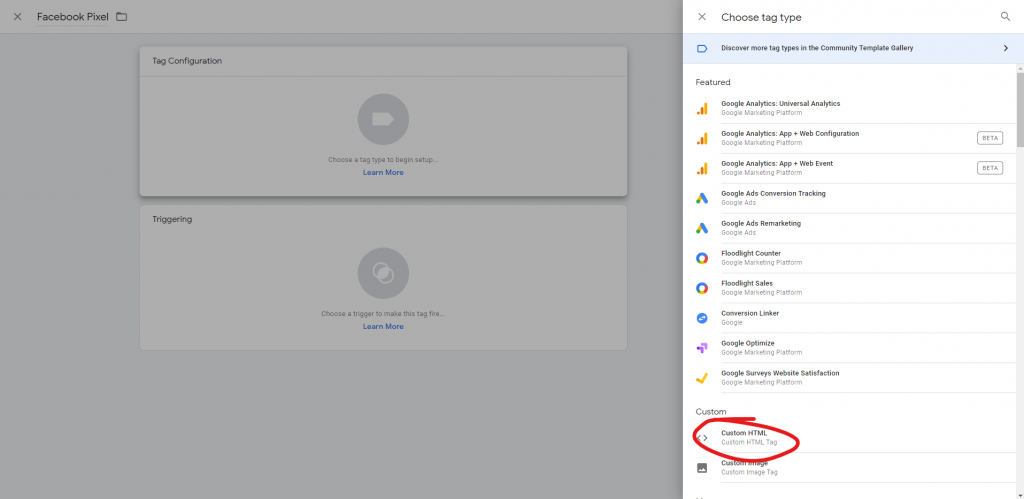
Task: Click scrollbar up arrow in tag panel
Action: pyautogui.click(x=1019, y=68)
